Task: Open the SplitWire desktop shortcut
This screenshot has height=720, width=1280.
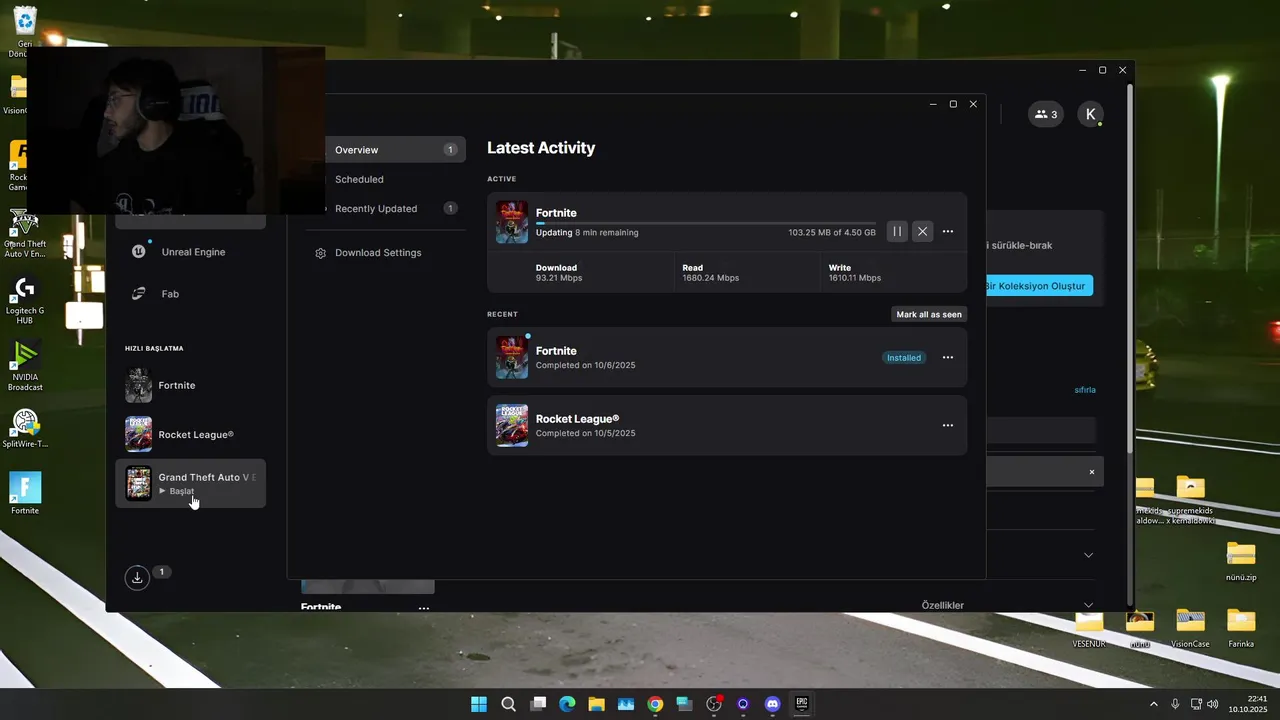Action: (25, 428)
